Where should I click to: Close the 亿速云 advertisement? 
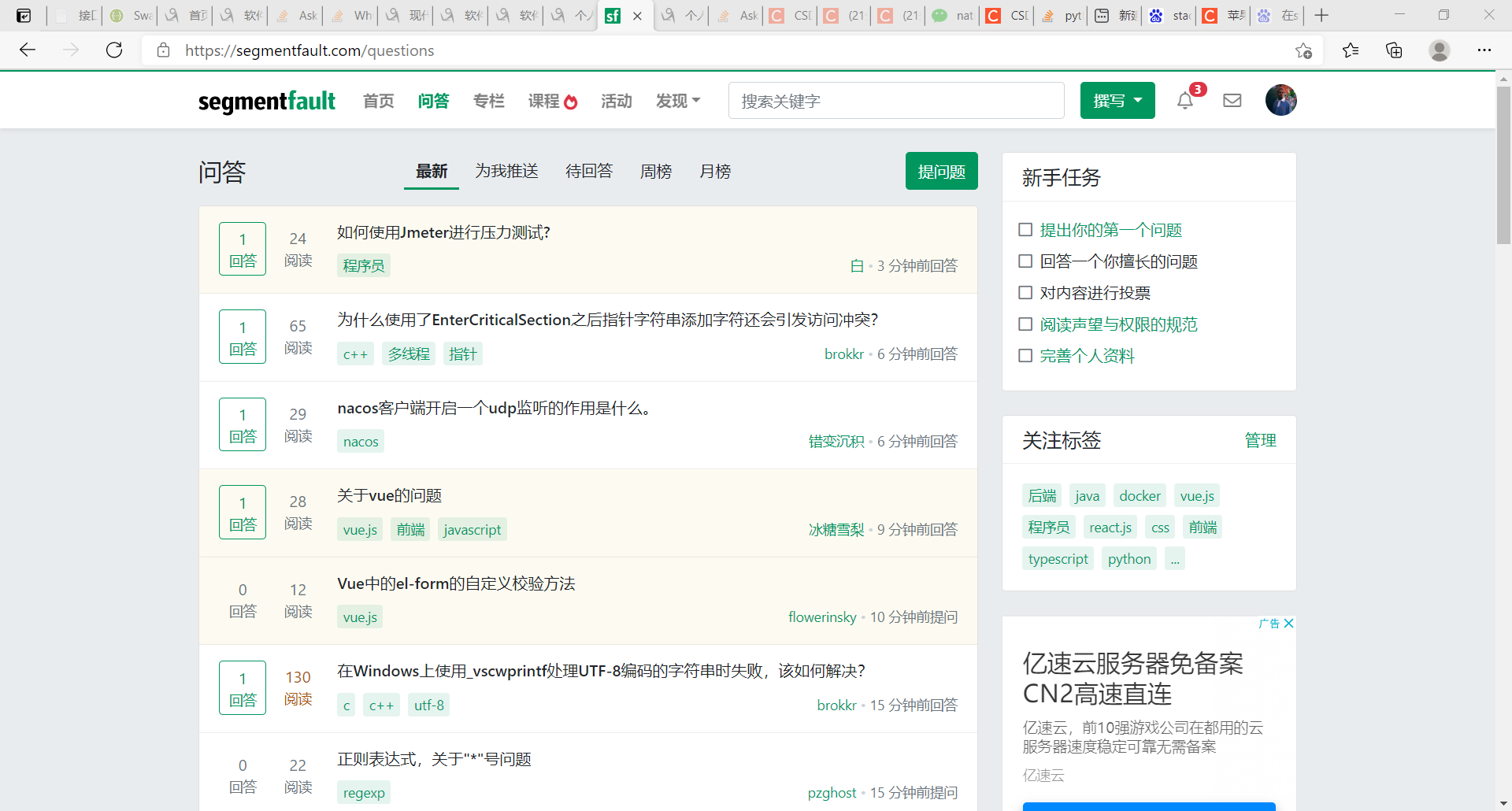click(x=1288, y=623)
